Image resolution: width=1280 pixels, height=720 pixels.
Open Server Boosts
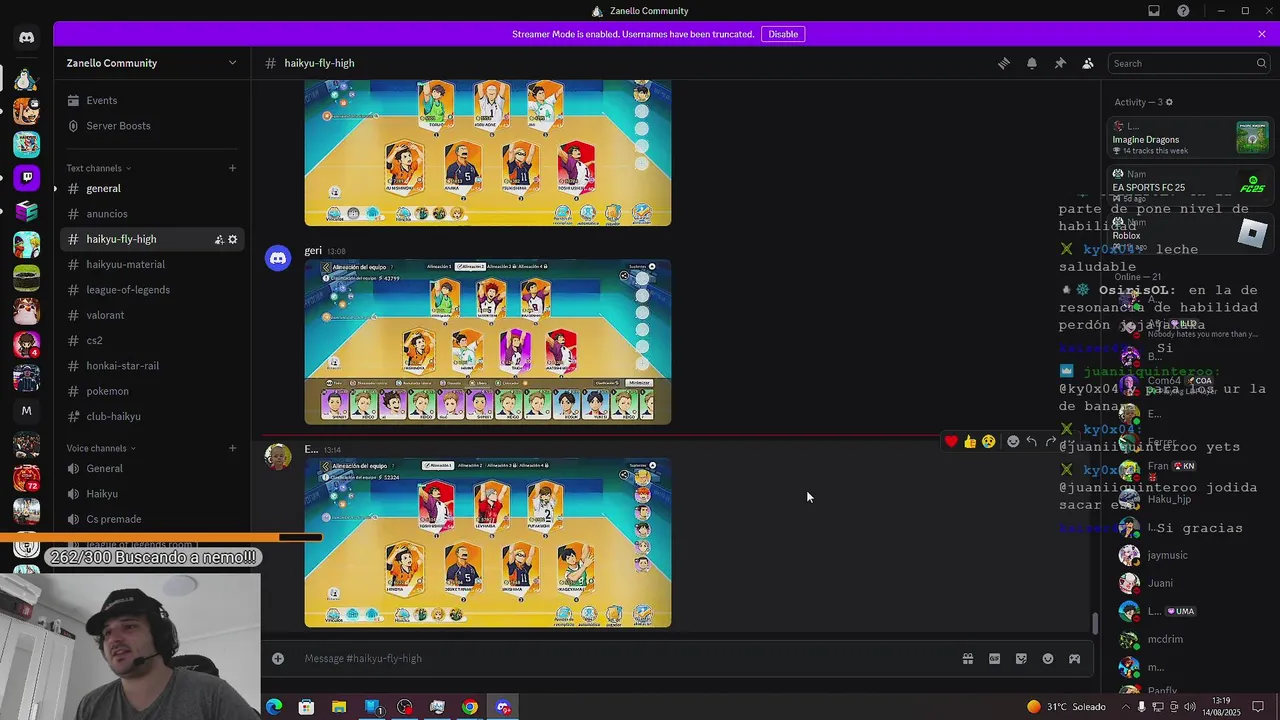coord(152,125)
